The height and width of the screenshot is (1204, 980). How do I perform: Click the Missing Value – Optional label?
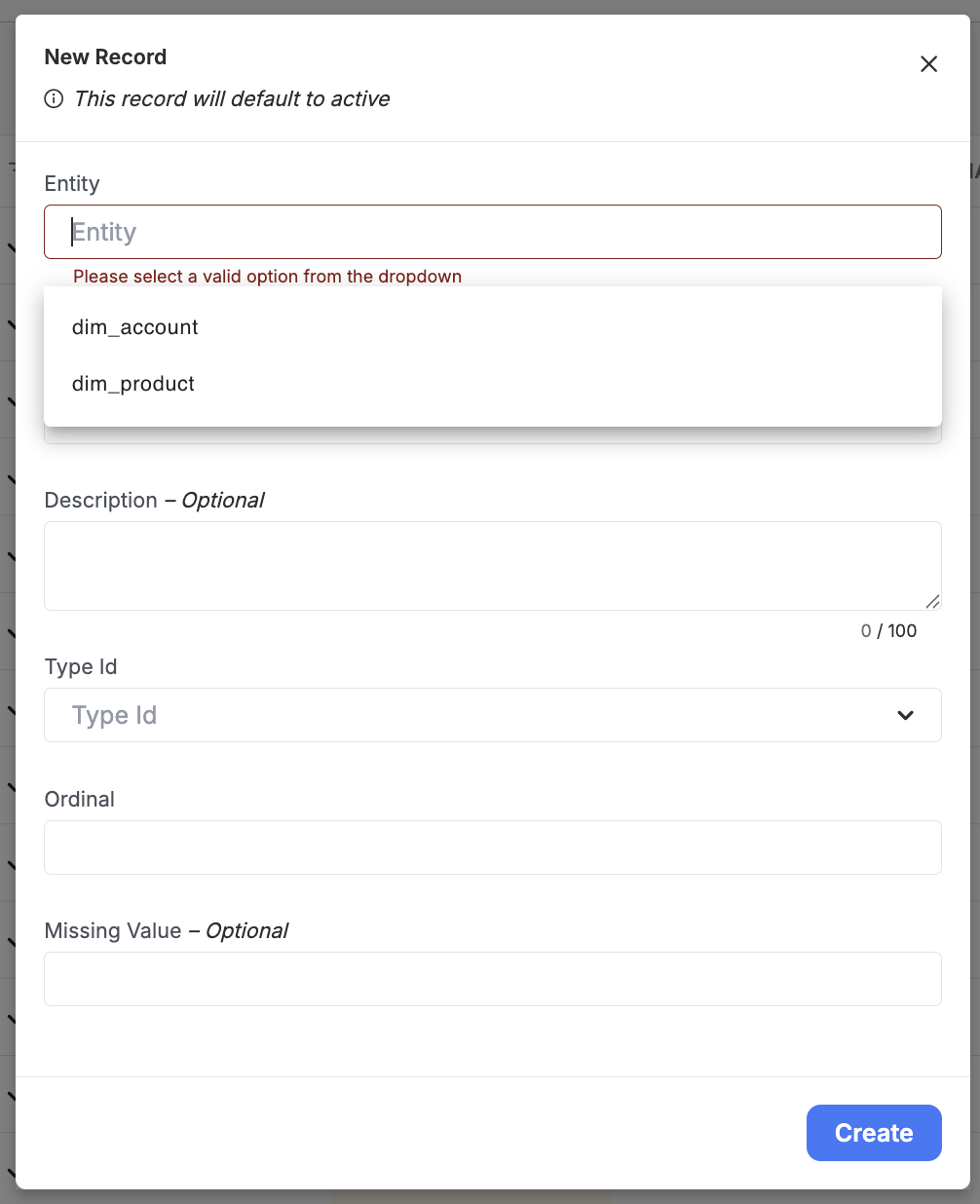point(167,931)
